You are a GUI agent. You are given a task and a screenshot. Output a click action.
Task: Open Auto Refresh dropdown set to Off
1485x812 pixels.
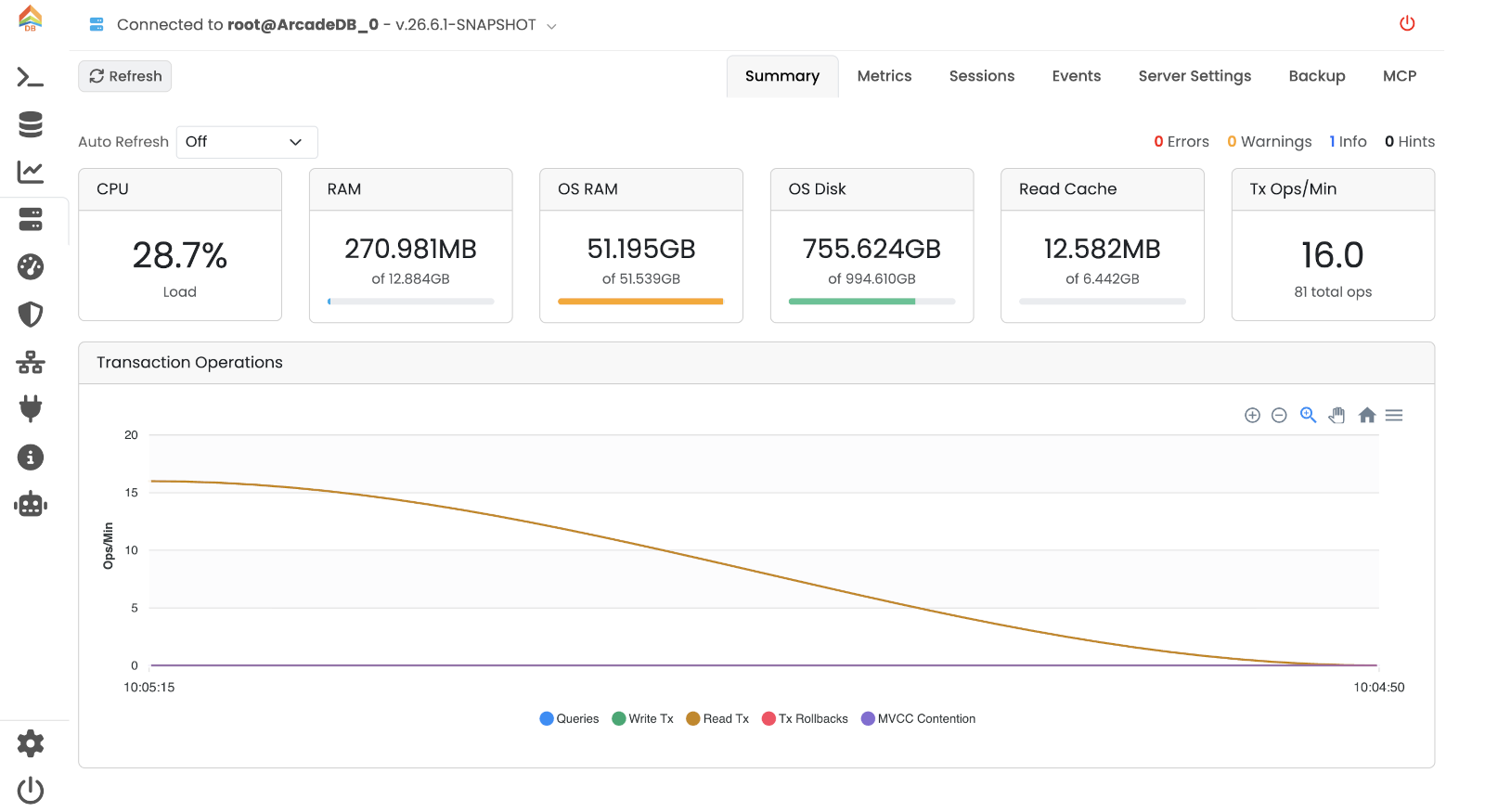247,142
